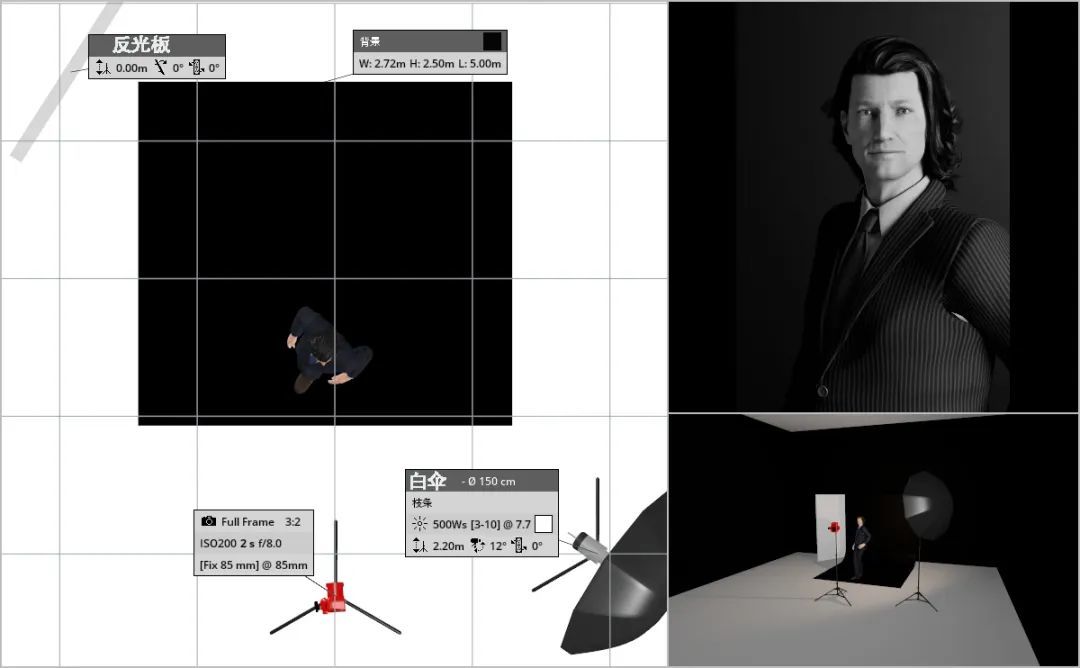Click the 12° tilt angle value

pyautogui.click(x=498, y=546)
